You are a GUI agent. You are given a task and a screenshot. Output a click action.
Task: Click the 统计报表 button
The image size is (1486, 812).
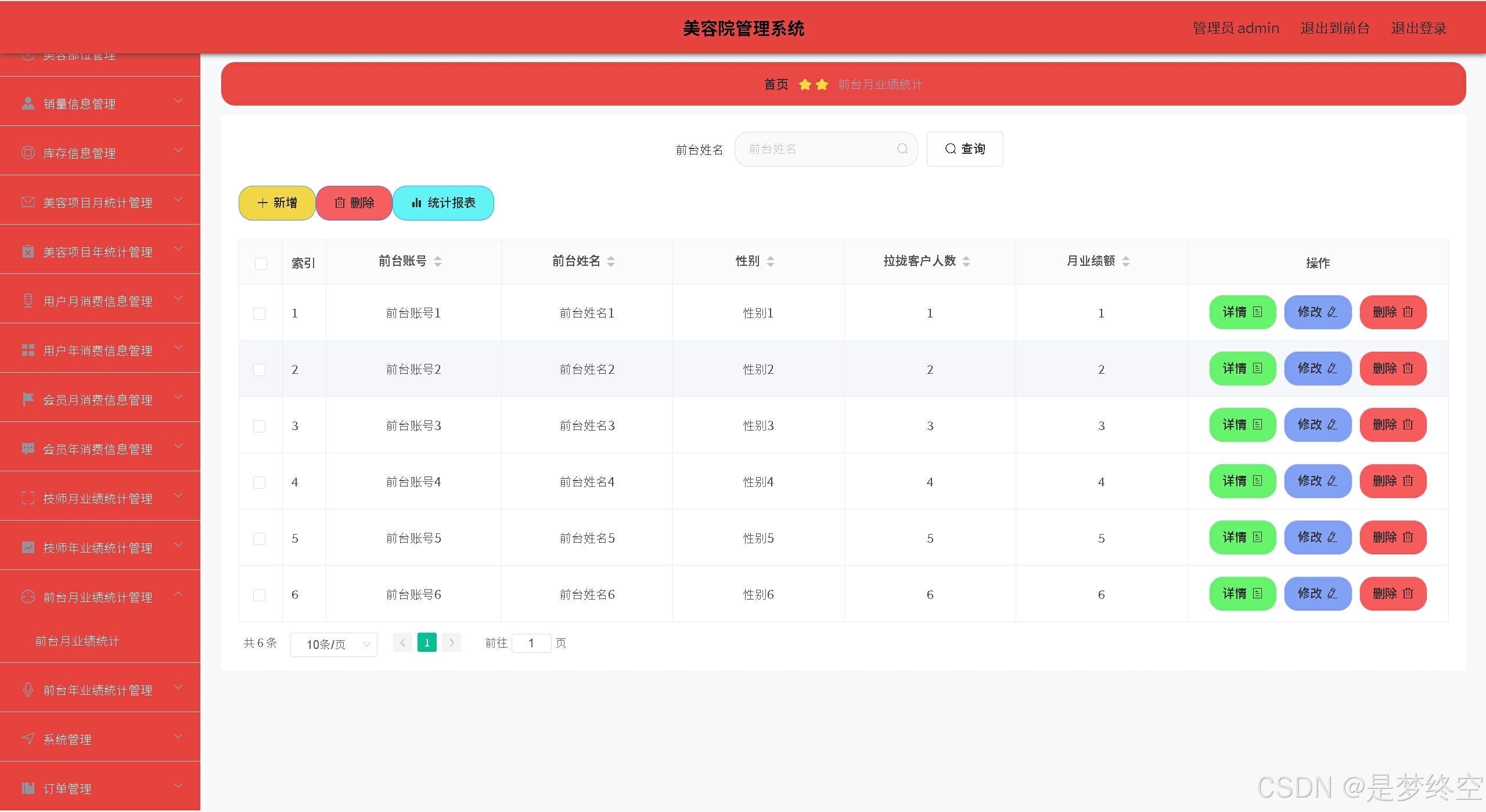click(x=443, y=203)
